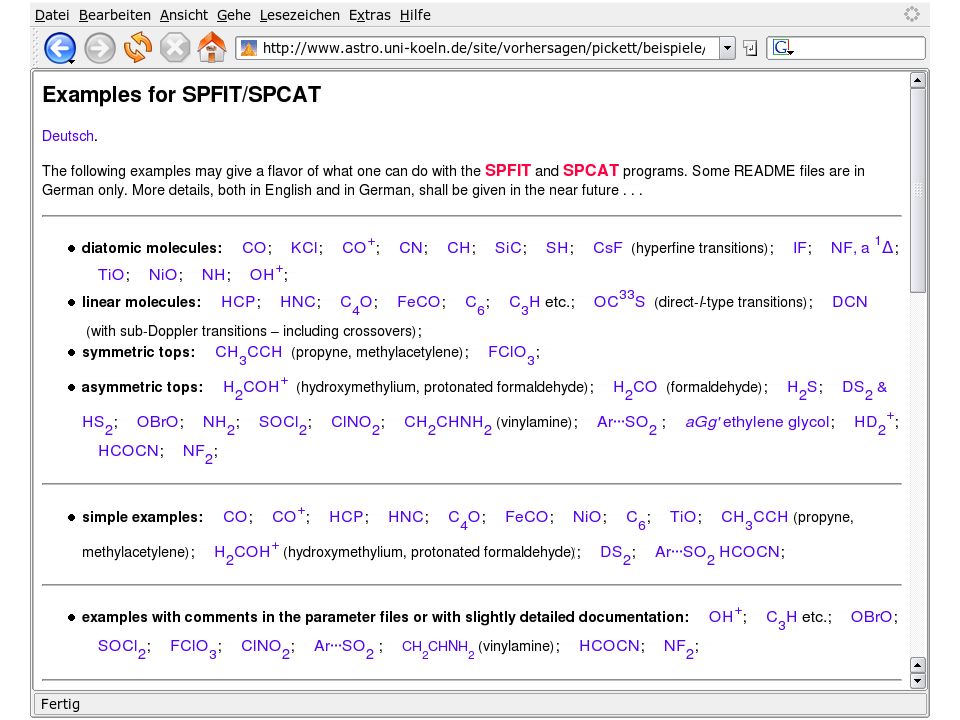This screenshot has width=960, height=720.
Task: Switch to the Deutsch version link
Action: click(x=68, y=136)
